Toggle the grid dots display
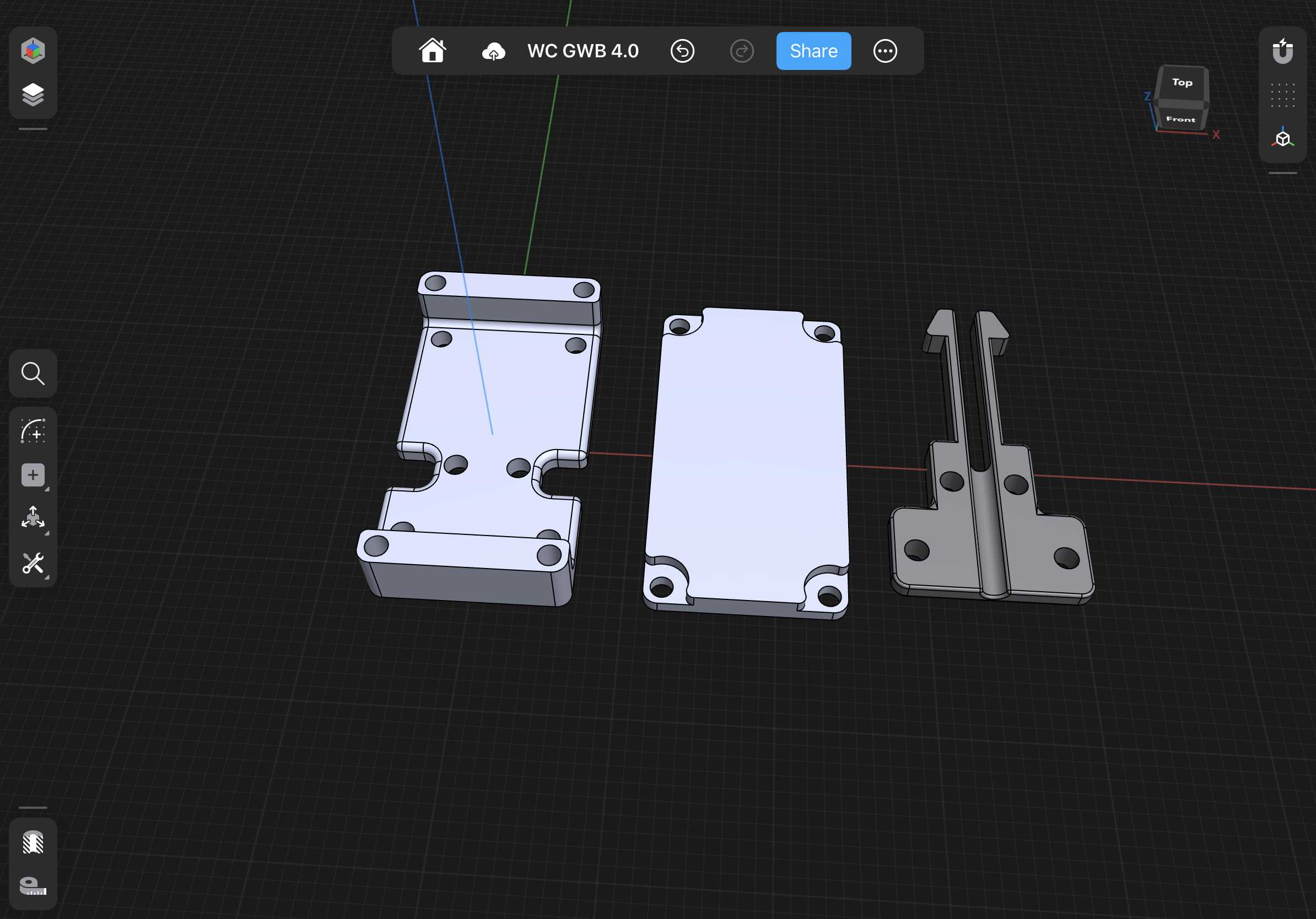1316x919 pixels. [1282, 95]
